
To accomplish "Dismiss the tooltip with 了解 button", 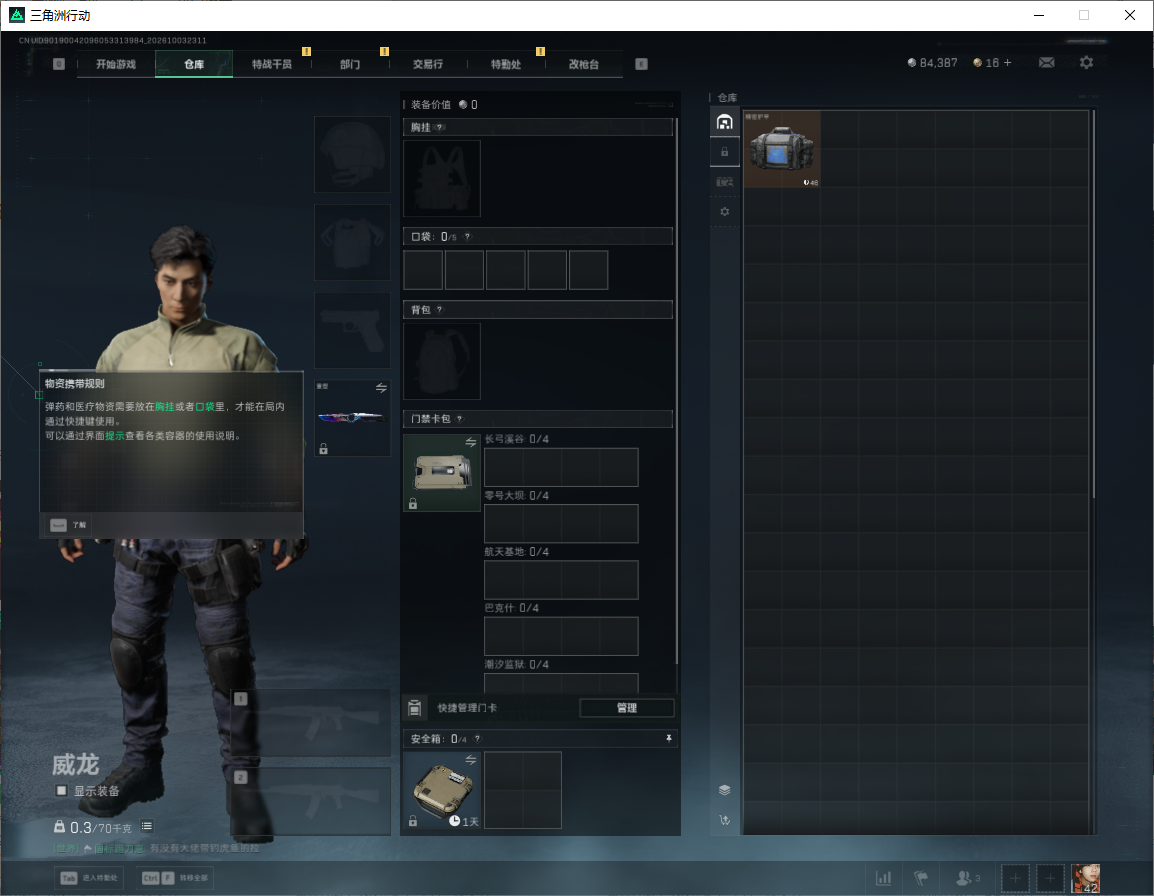I will (x=68, y=525).
